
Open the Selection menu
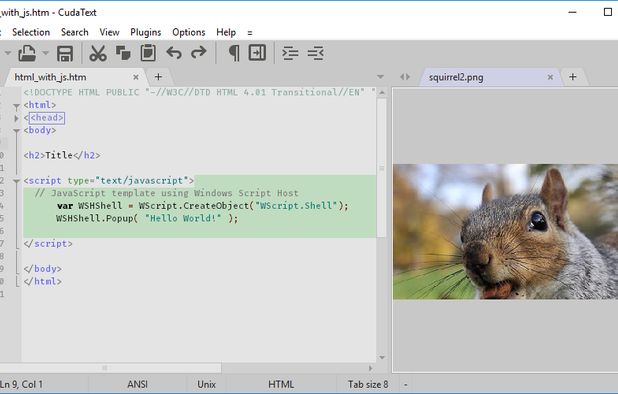coord(31,32)
